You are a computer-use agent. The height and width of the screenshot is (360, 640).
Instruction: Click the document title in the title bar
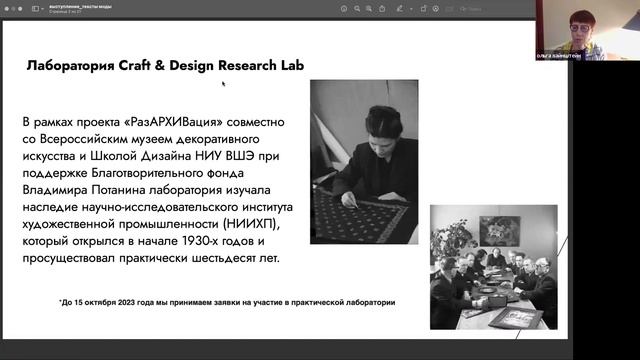[x=80, y=7]
